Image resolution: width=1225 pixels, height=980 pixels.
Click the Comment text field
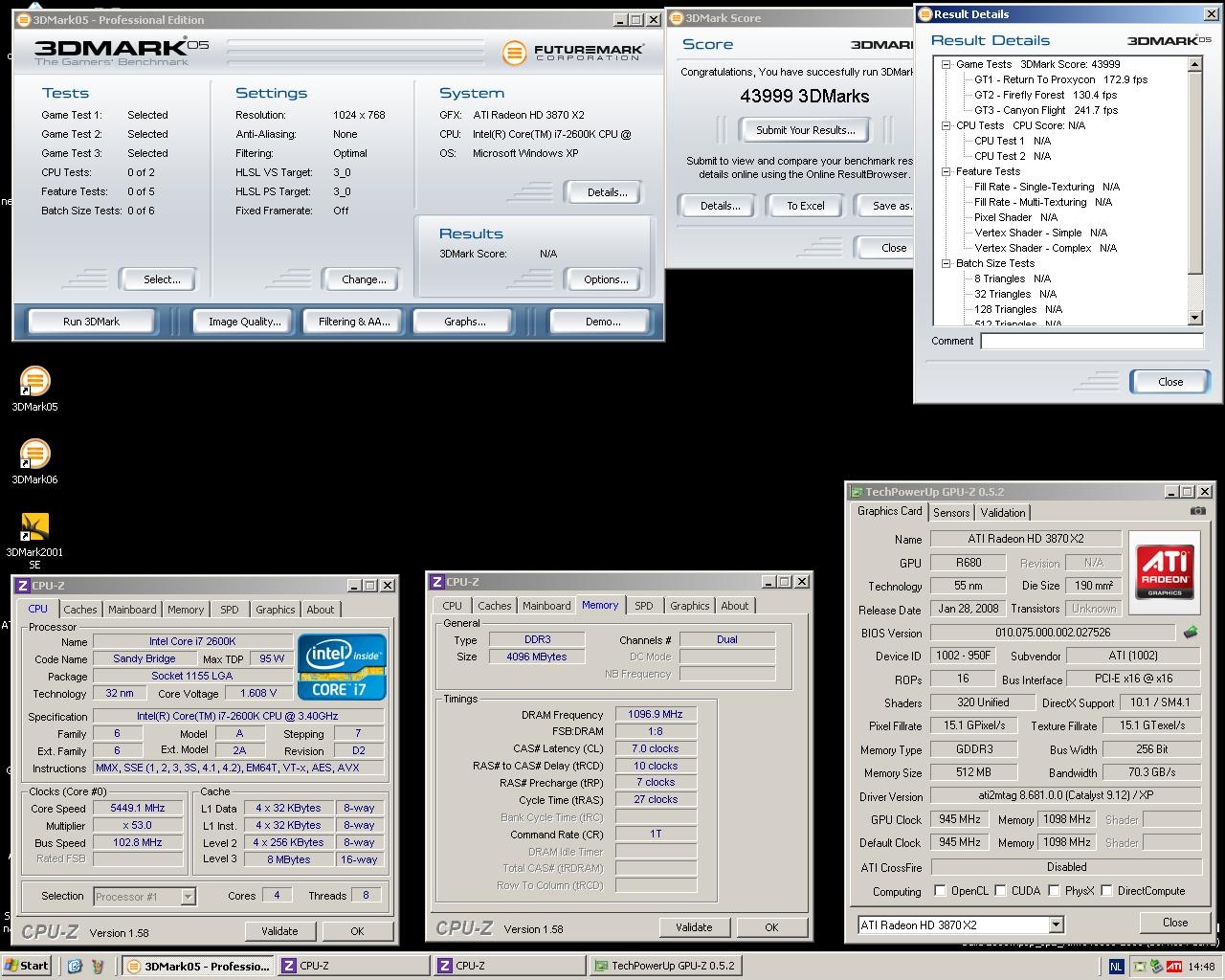click(x=1091, y=341)
